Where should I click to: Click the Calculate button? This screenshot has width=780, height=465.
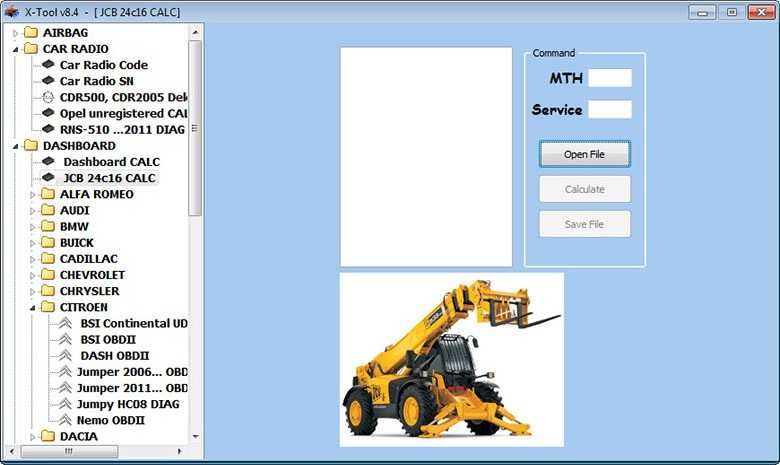tap(585, 189)
